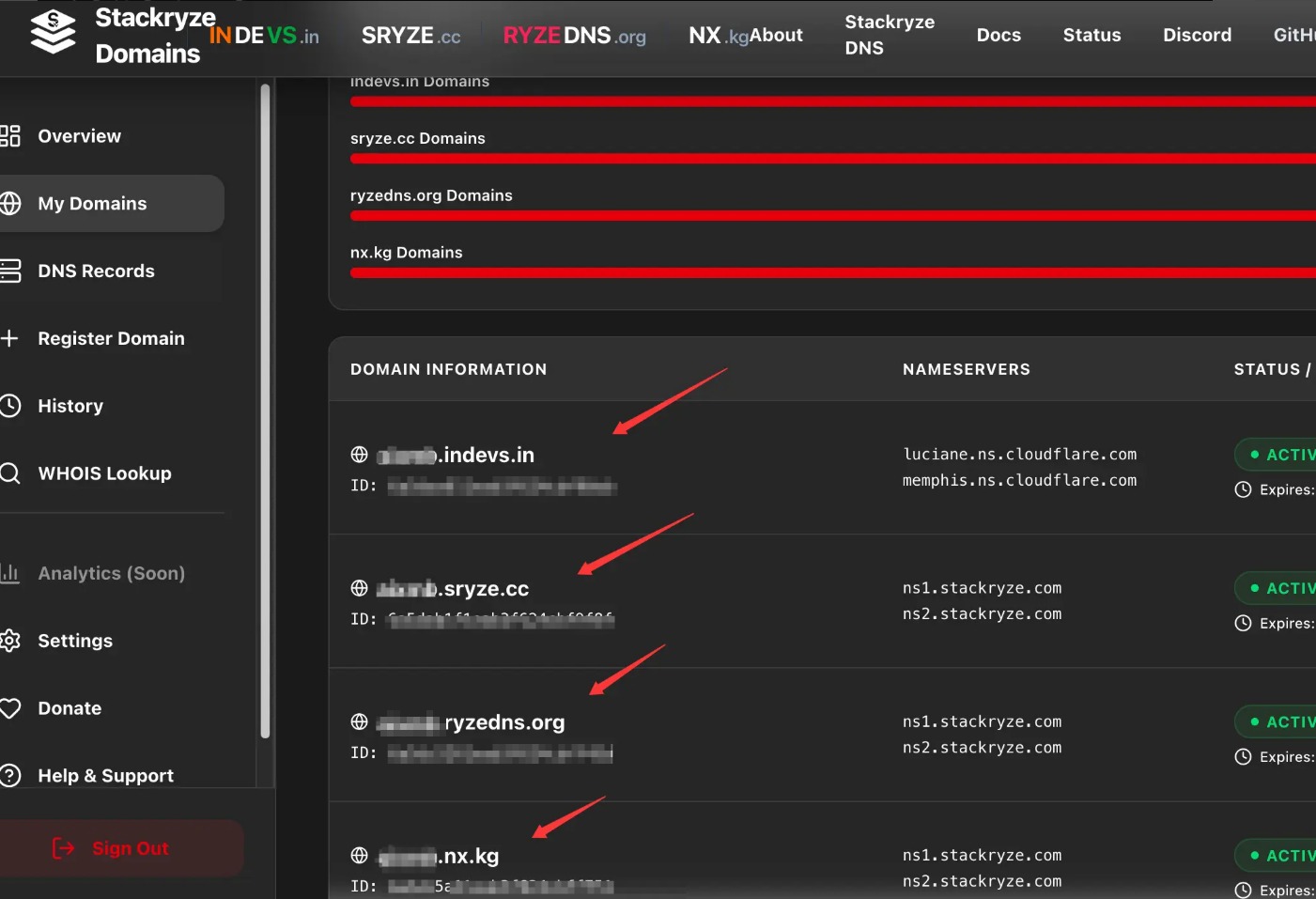Sign out with the red button
Viewport: 1316px width, 899px height.
(121, 848)
